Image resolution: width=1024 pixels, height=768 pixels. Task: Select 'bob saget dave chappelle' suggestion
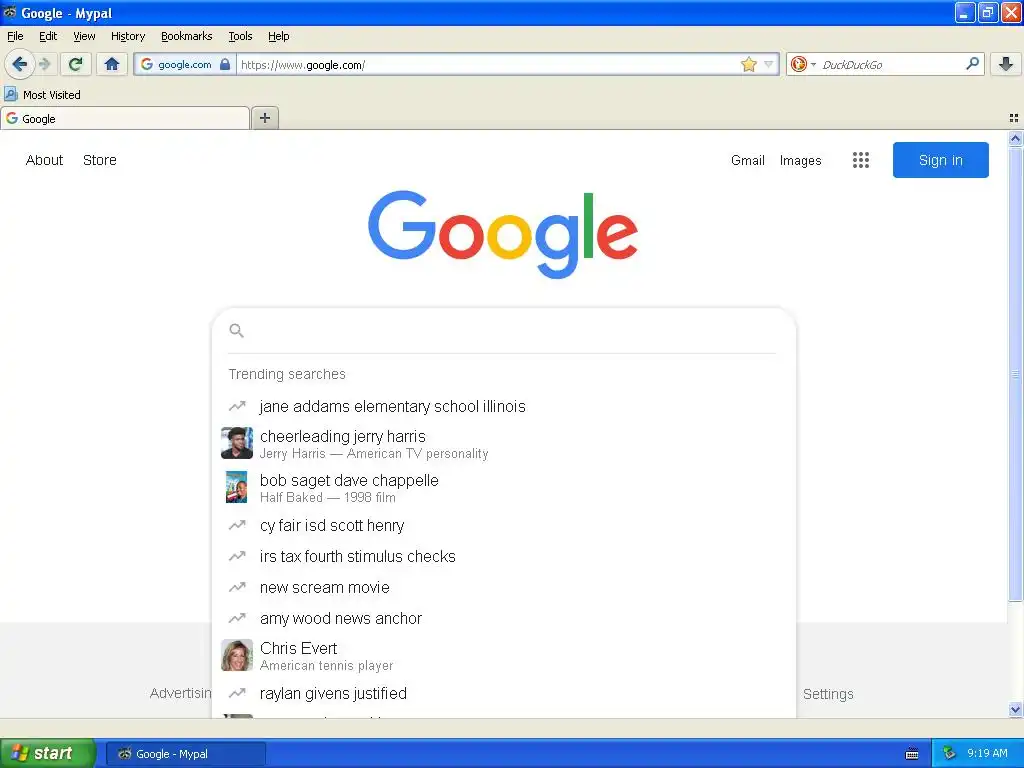pyautogui.click(x=349, y=480)
